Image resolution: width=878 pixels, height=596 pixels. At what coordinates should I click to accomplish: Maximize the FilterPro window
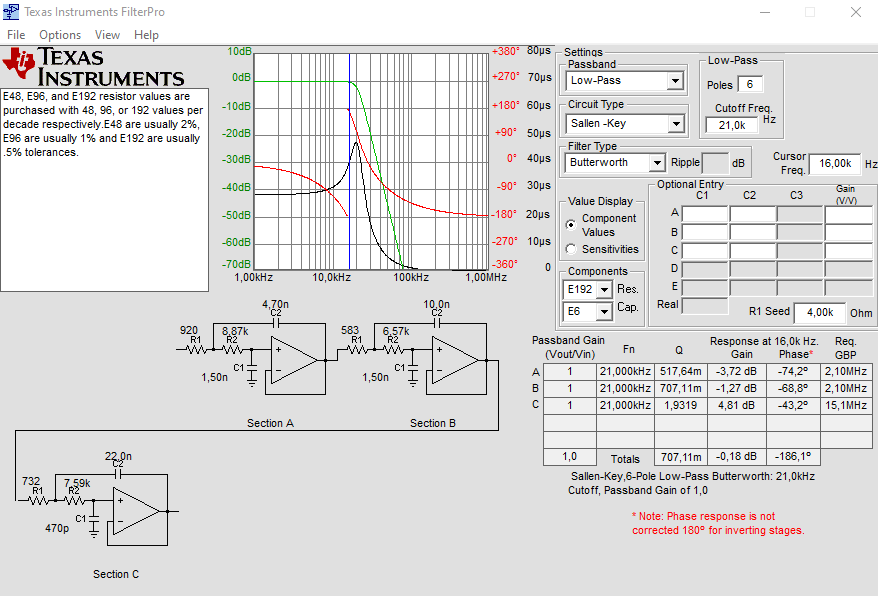[810, 12]
